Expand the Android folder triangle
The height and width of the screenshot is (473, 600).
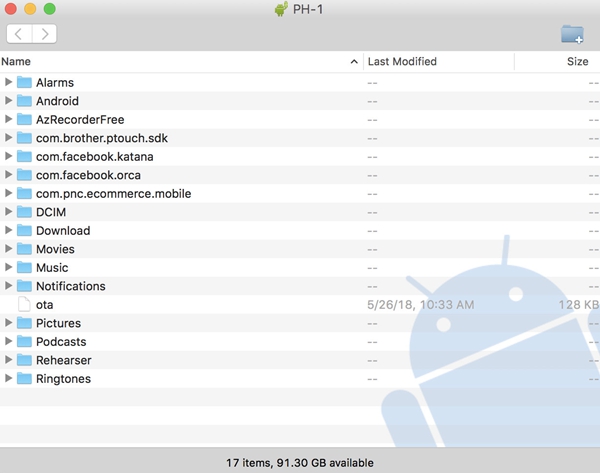tap(8, 100)
